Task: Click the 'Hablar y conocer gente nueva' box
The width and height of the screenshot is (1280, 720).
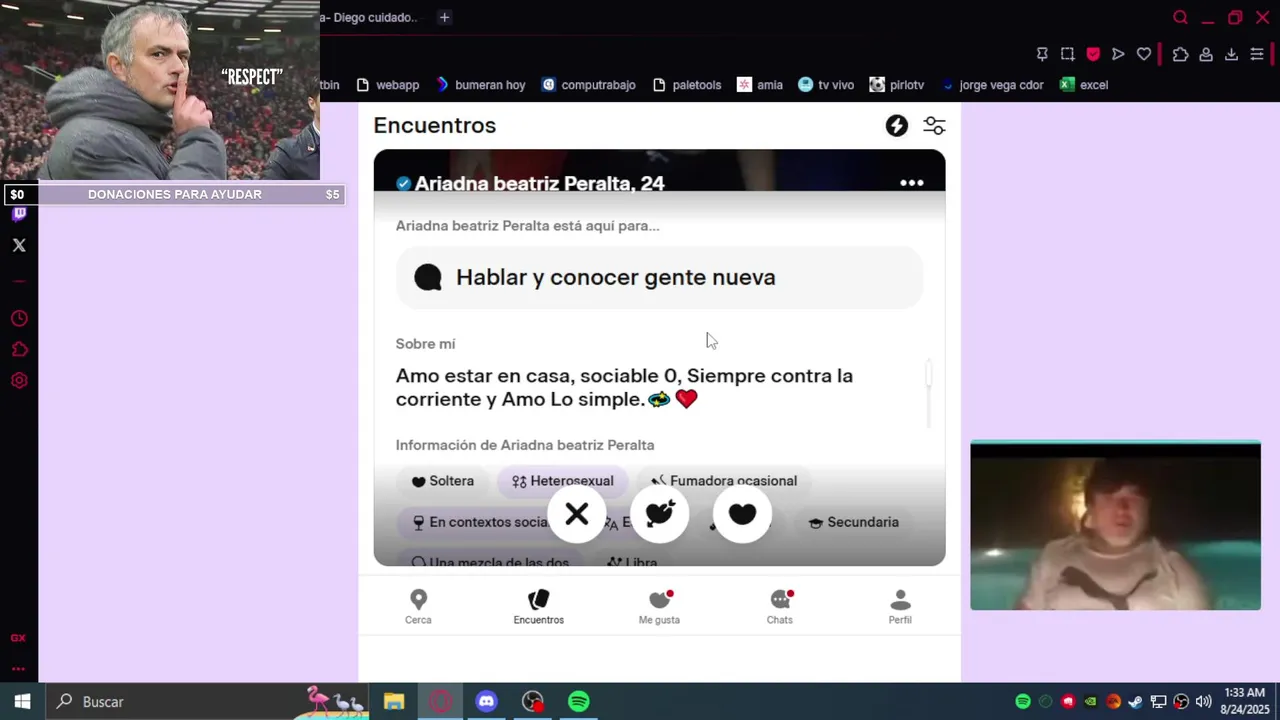Action: (659, 277)
